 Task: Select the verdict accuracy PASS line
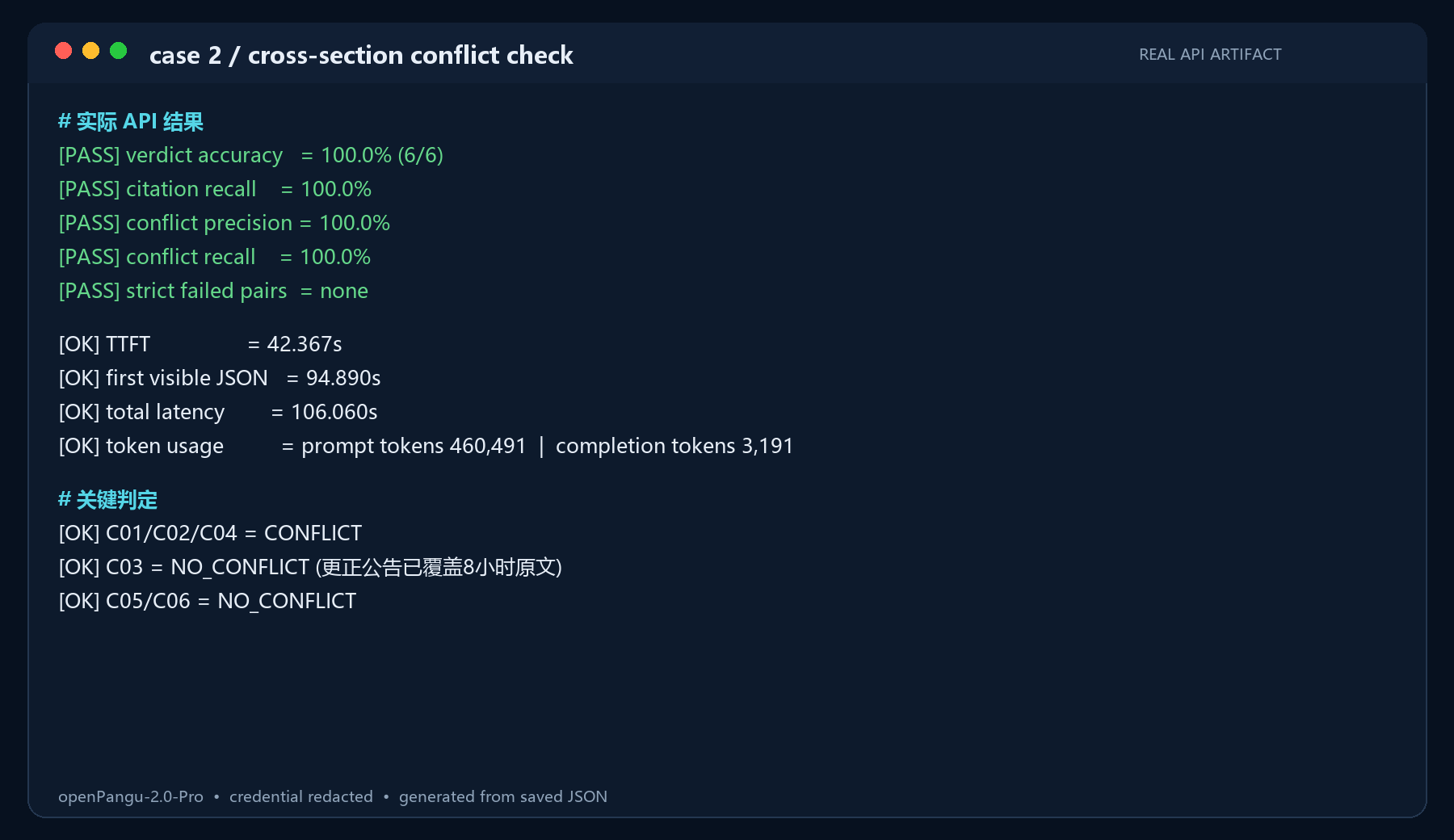click(x=251, y=155)
